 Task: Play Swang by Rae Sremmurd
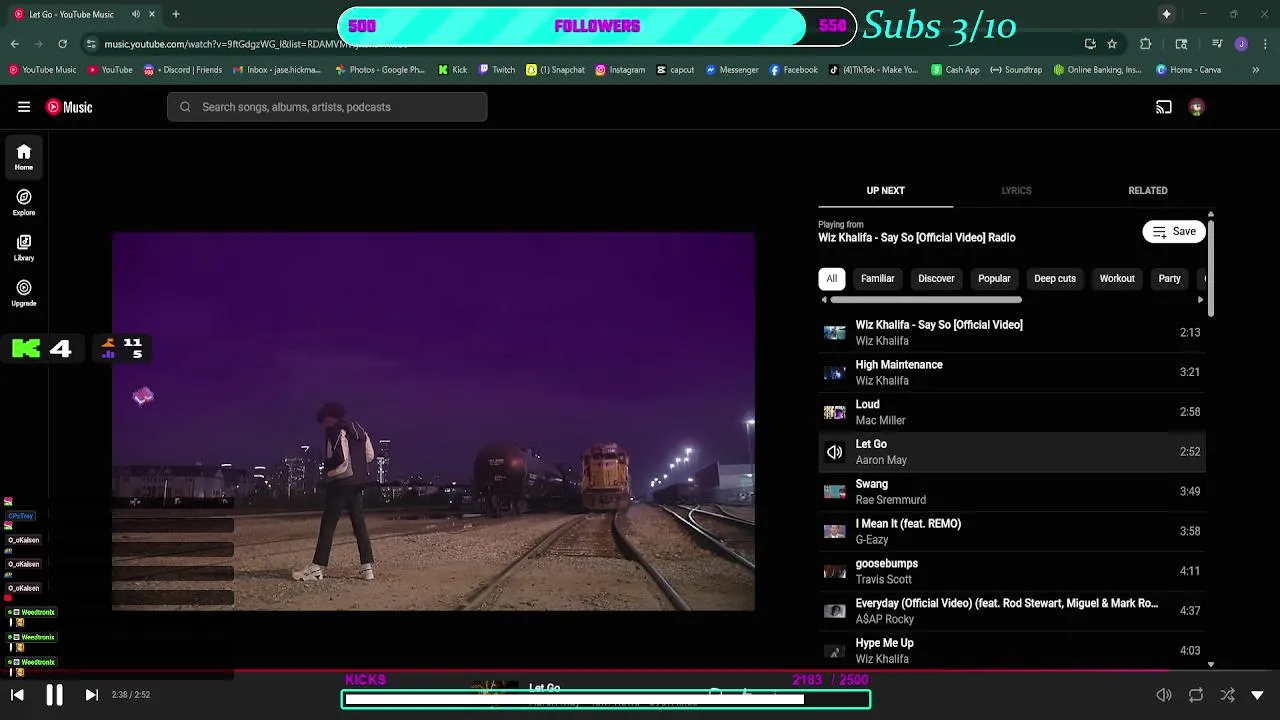point(1012,491)
